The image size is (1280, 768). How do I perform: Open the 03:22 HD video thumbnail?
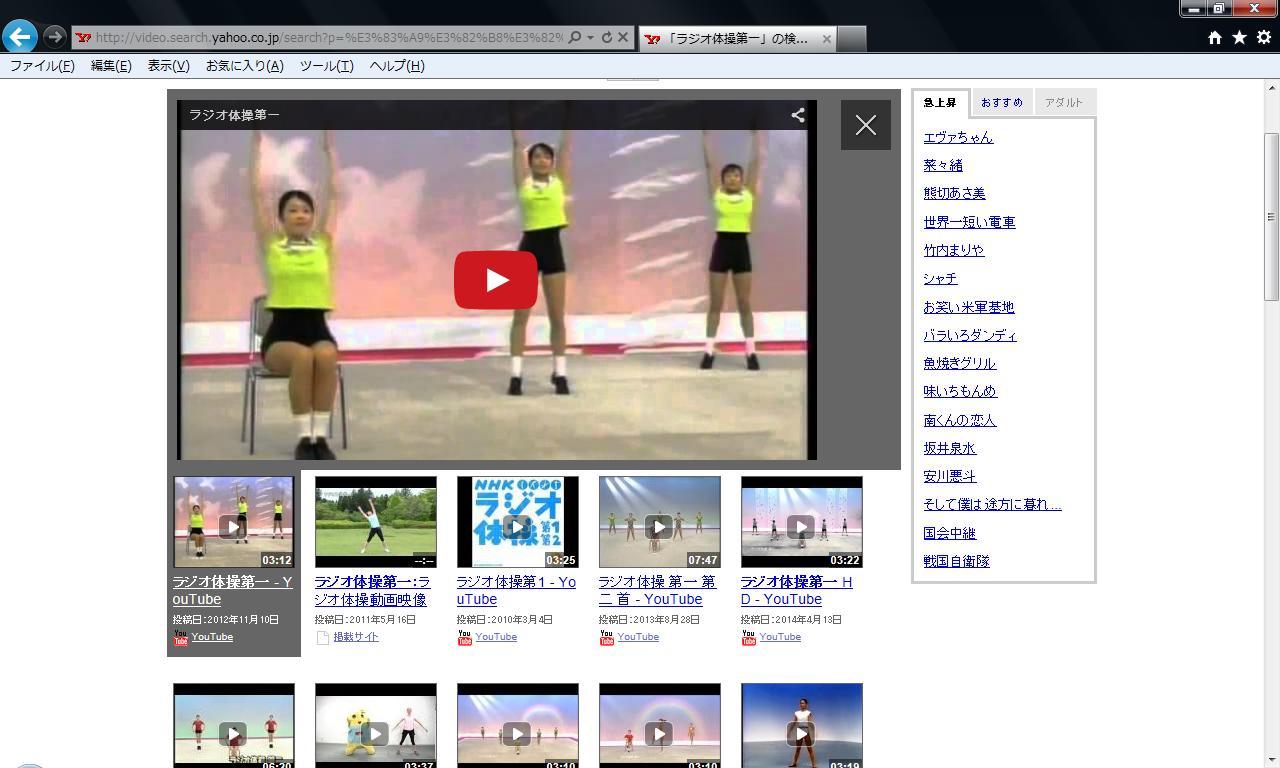[x=802, y=522]
